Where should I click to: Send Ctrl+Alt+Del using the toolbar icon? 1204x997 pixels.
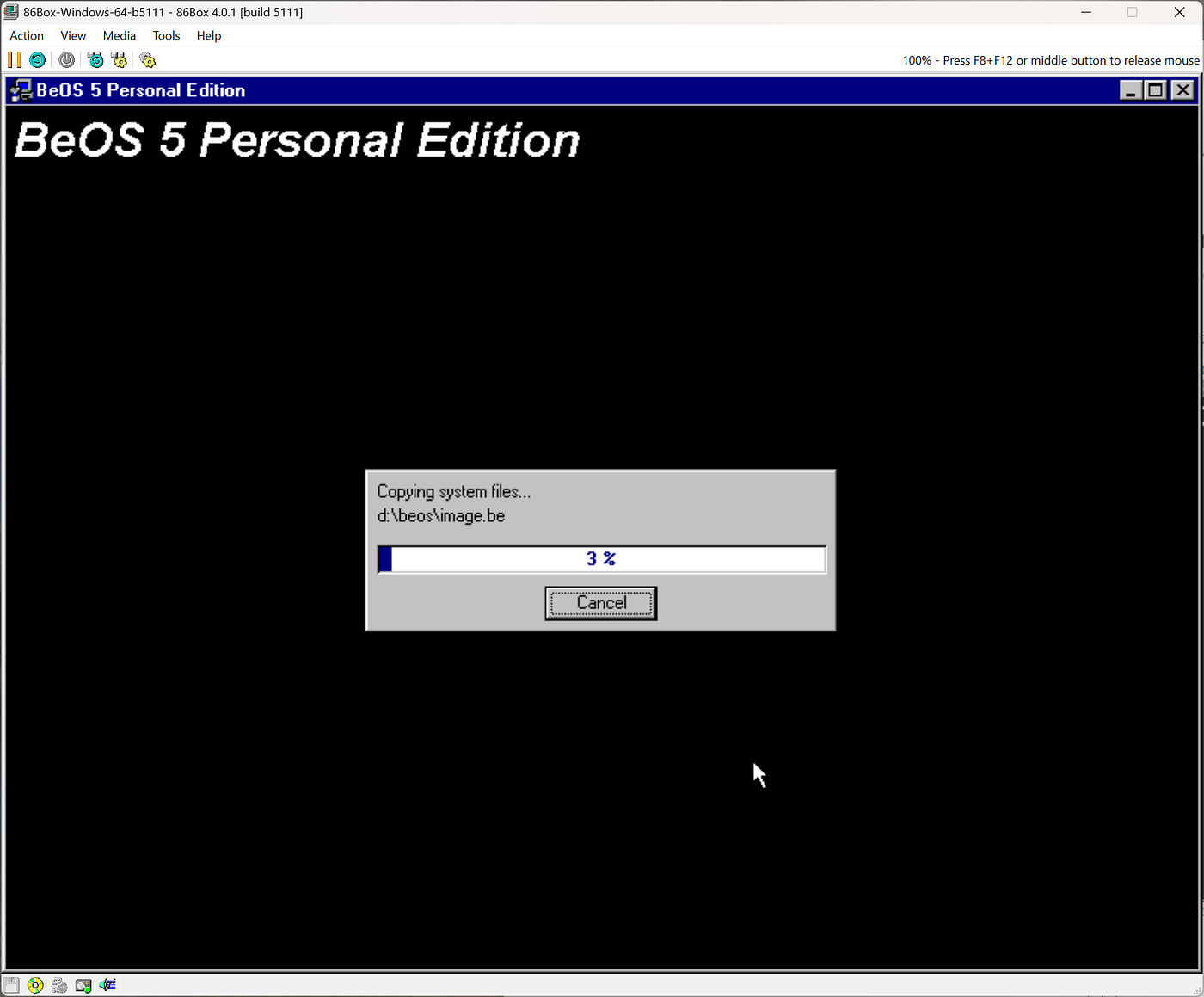[x=95, y=59]
